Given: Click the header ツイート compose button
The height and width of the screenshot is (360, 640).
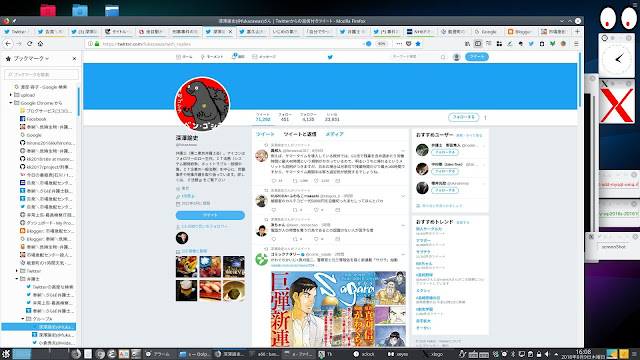Looking at the screenshot, I should coord(477,57).
